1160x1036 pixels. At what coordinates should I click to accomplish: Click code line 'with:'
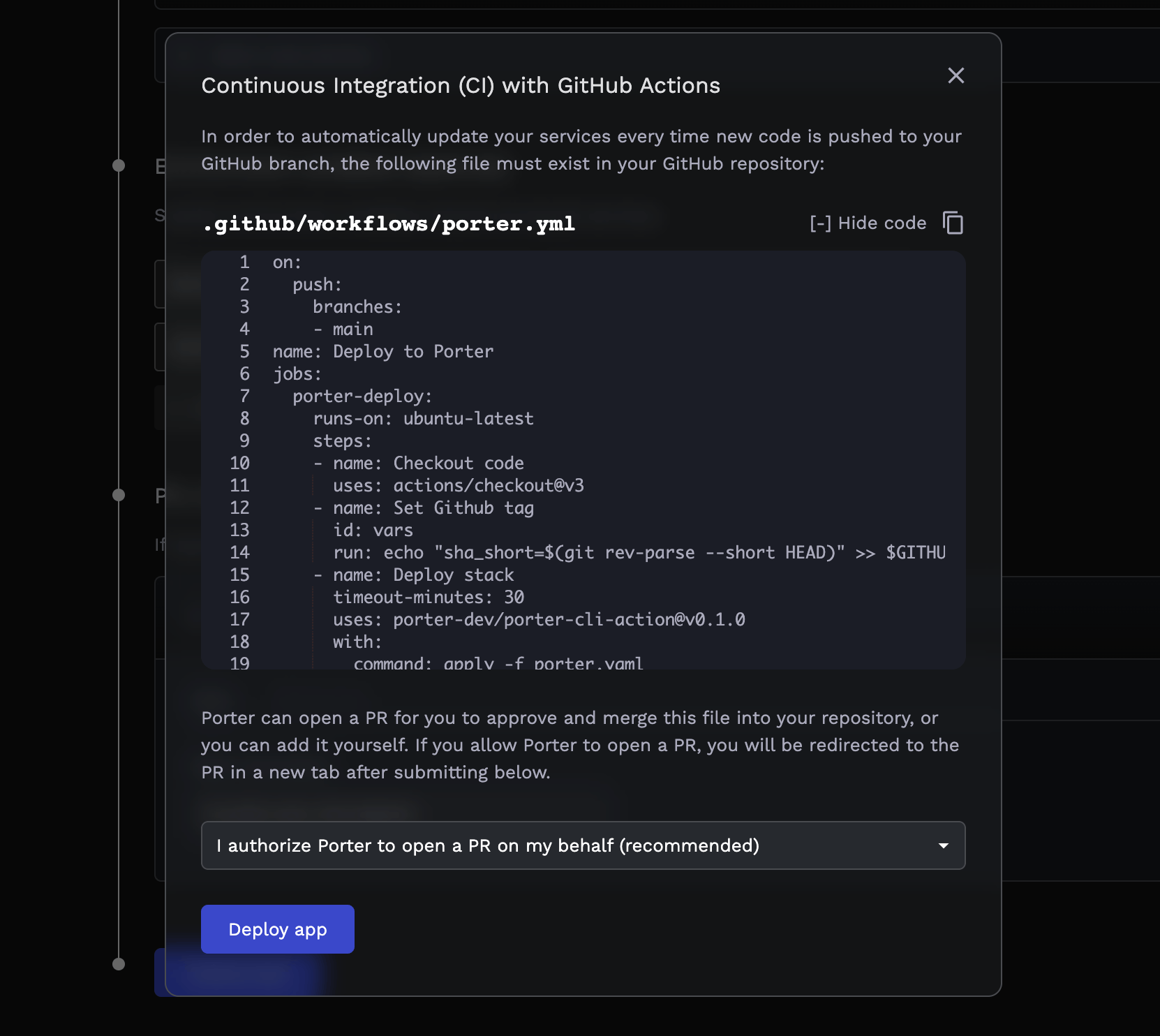(357, 642)
